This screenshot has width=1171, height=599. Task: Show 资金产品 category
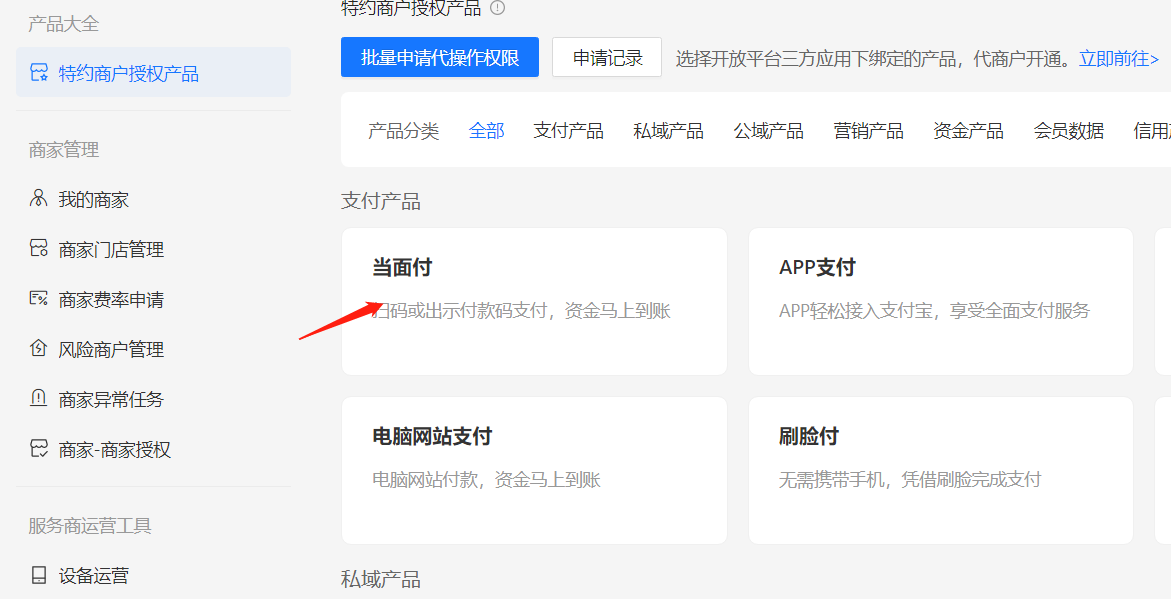click(x=969, y=131)
